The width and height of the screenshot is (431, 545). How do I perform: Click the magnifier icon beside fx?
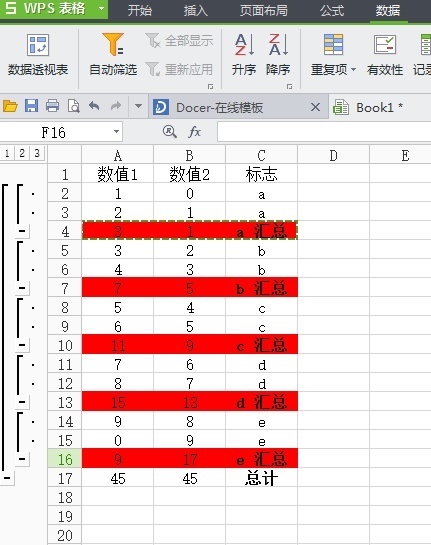tap(170, 132)
